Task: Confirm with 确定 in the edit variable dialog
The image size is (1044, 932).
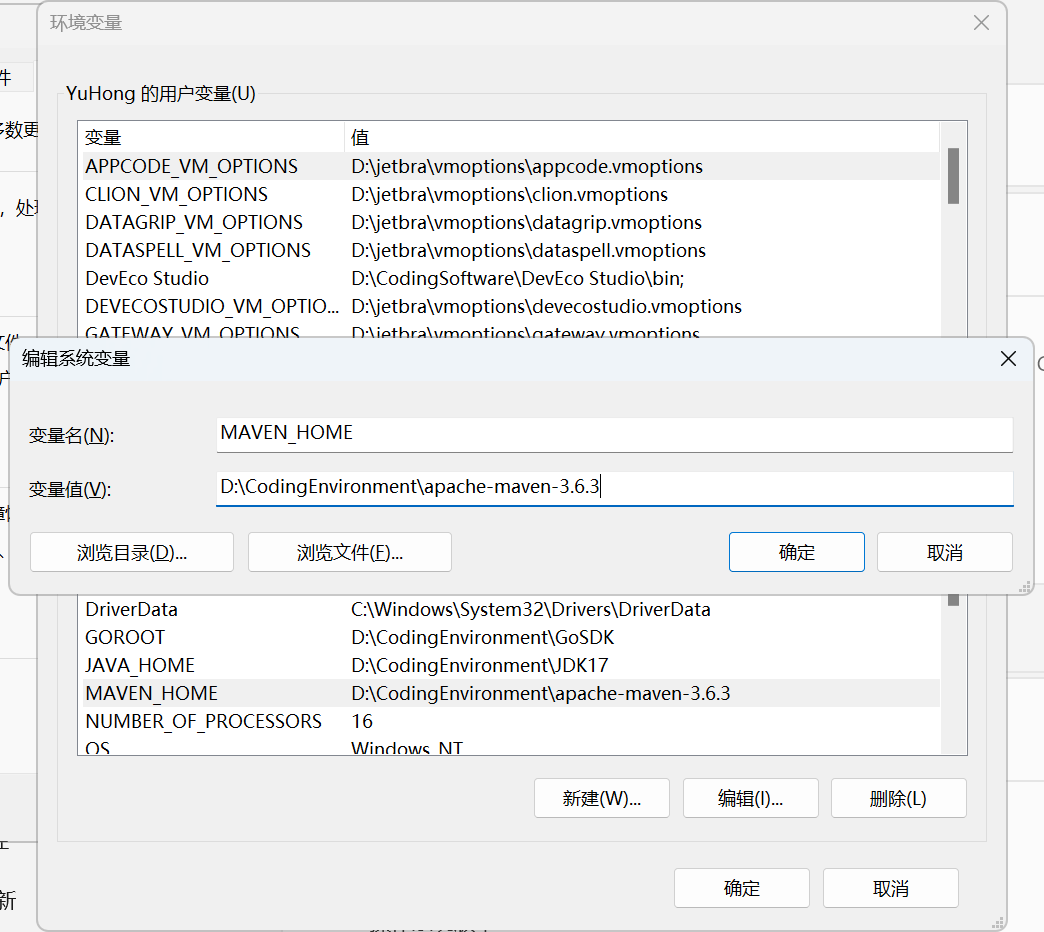Action: coord(796,552)
